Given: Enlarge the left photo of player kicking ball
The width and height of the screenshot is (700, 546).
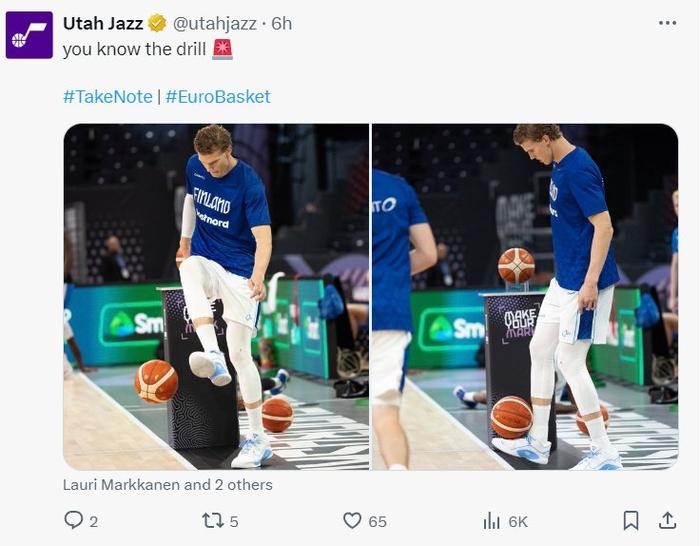Looking at the screenshot, I should [216, 297].
